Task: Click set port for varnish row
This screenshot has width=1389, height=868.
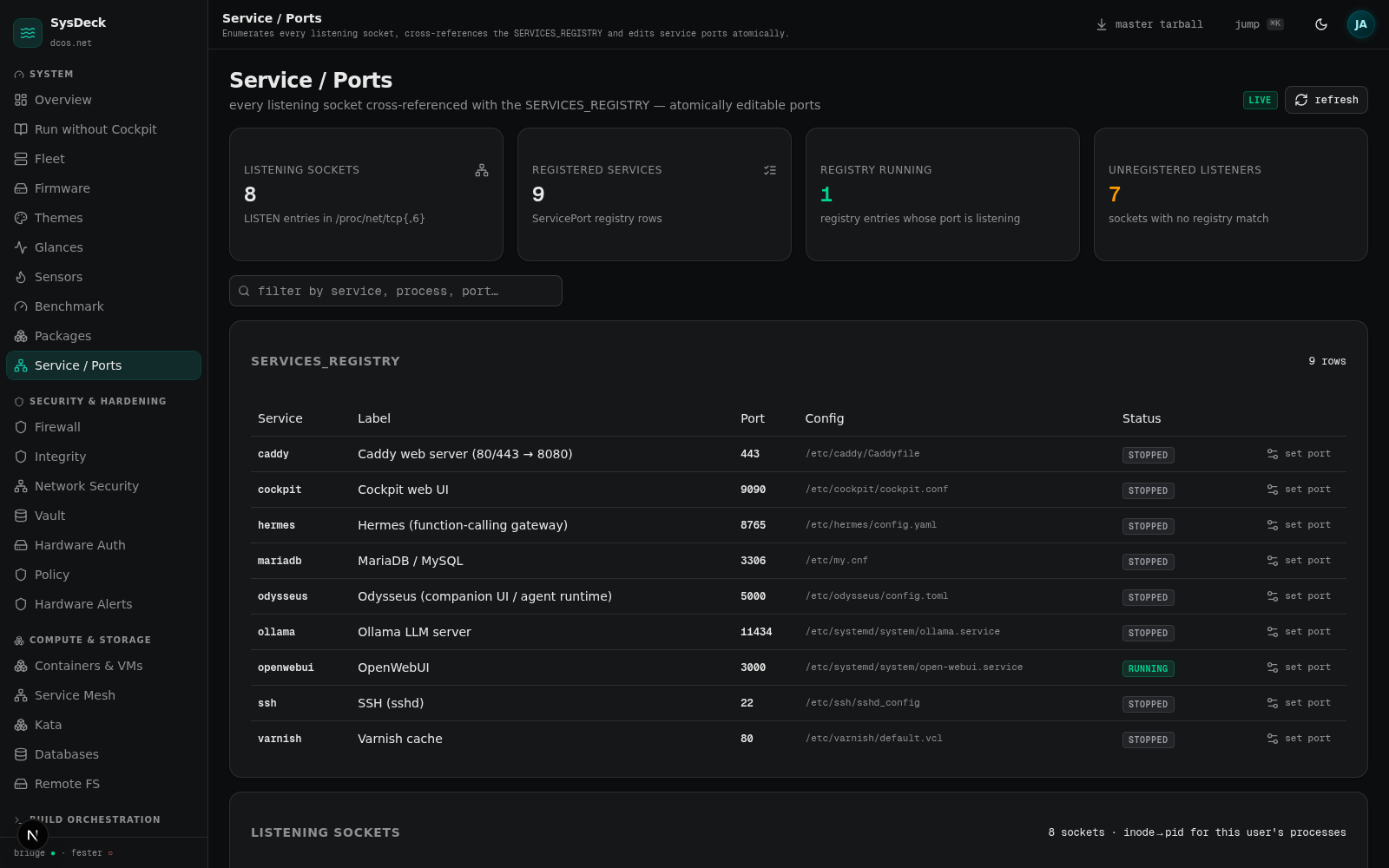Action: coord(1299,739)
